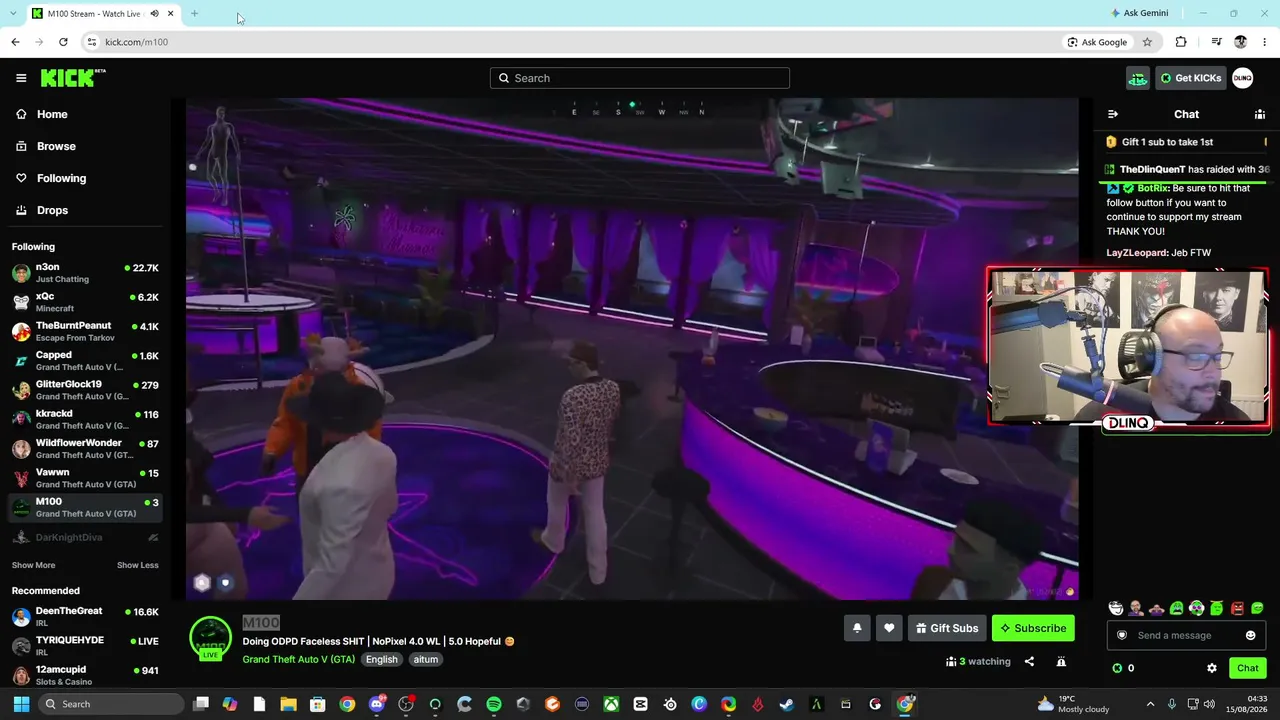Insert the trollface emote
This screenshot has width=1280, height=720.
tap(1116, 608)
